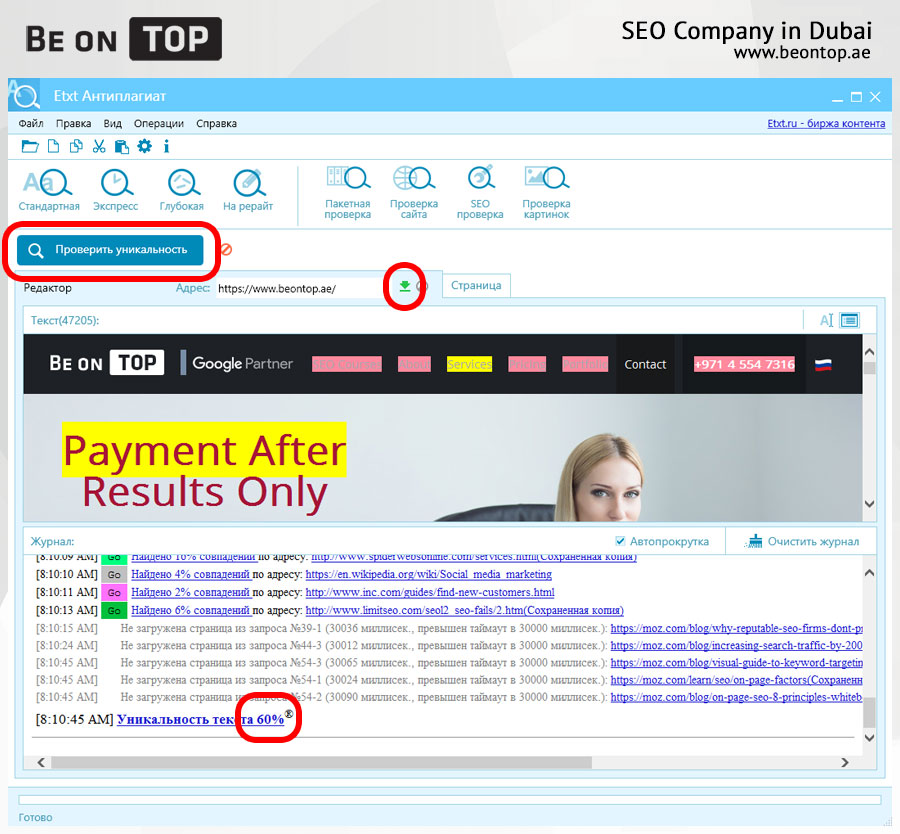This screenshot has width=900, height=834.
Task: Open file with the folder toolbar icon
Action: point(30,146)
